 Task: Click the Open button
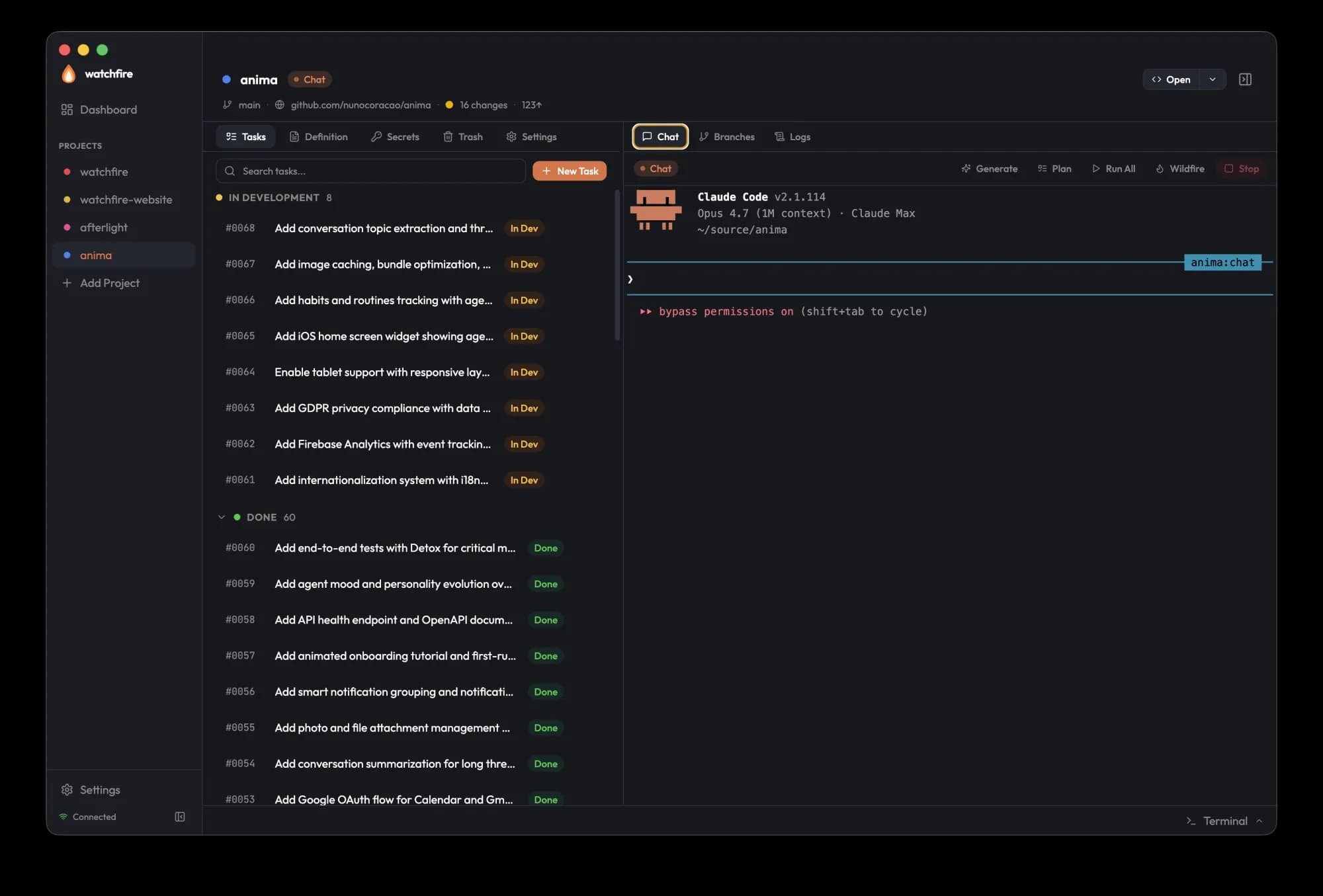pos(1171,79)
